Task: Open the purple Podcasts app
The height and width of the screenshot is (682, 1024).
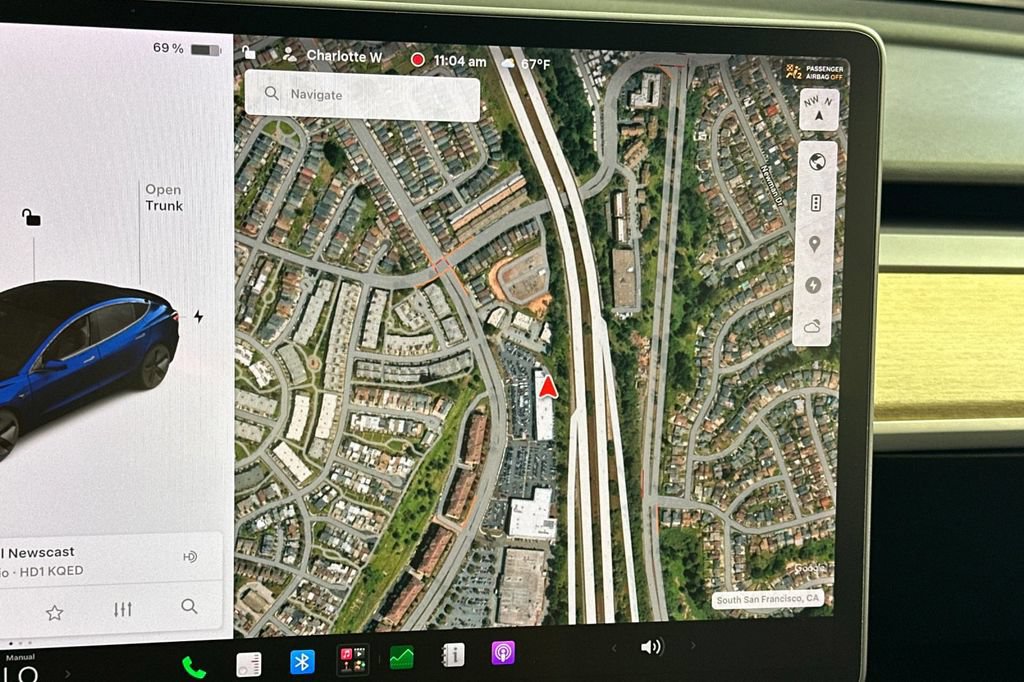Action: [x=503, y=653]
